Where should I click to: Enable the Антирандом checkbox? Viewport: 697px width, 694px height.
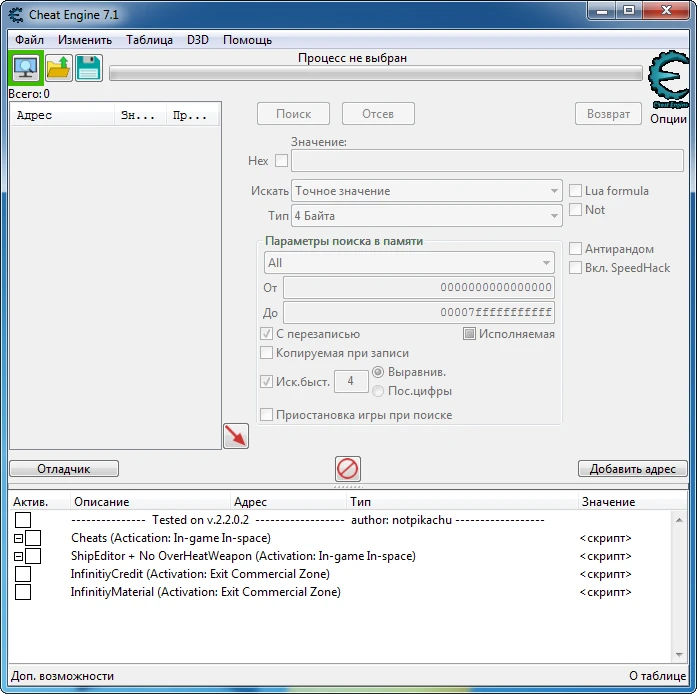tap(575, 249)
